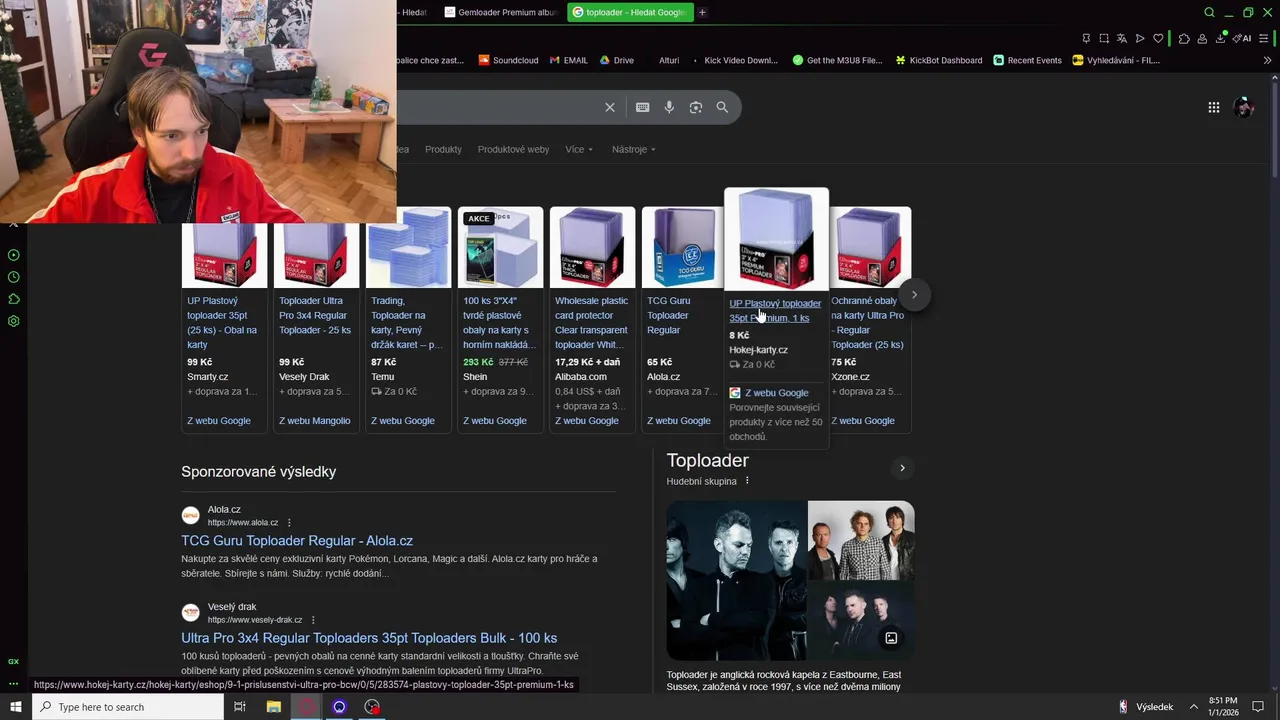Open the History clock icon in sidebar

point(13,277)
